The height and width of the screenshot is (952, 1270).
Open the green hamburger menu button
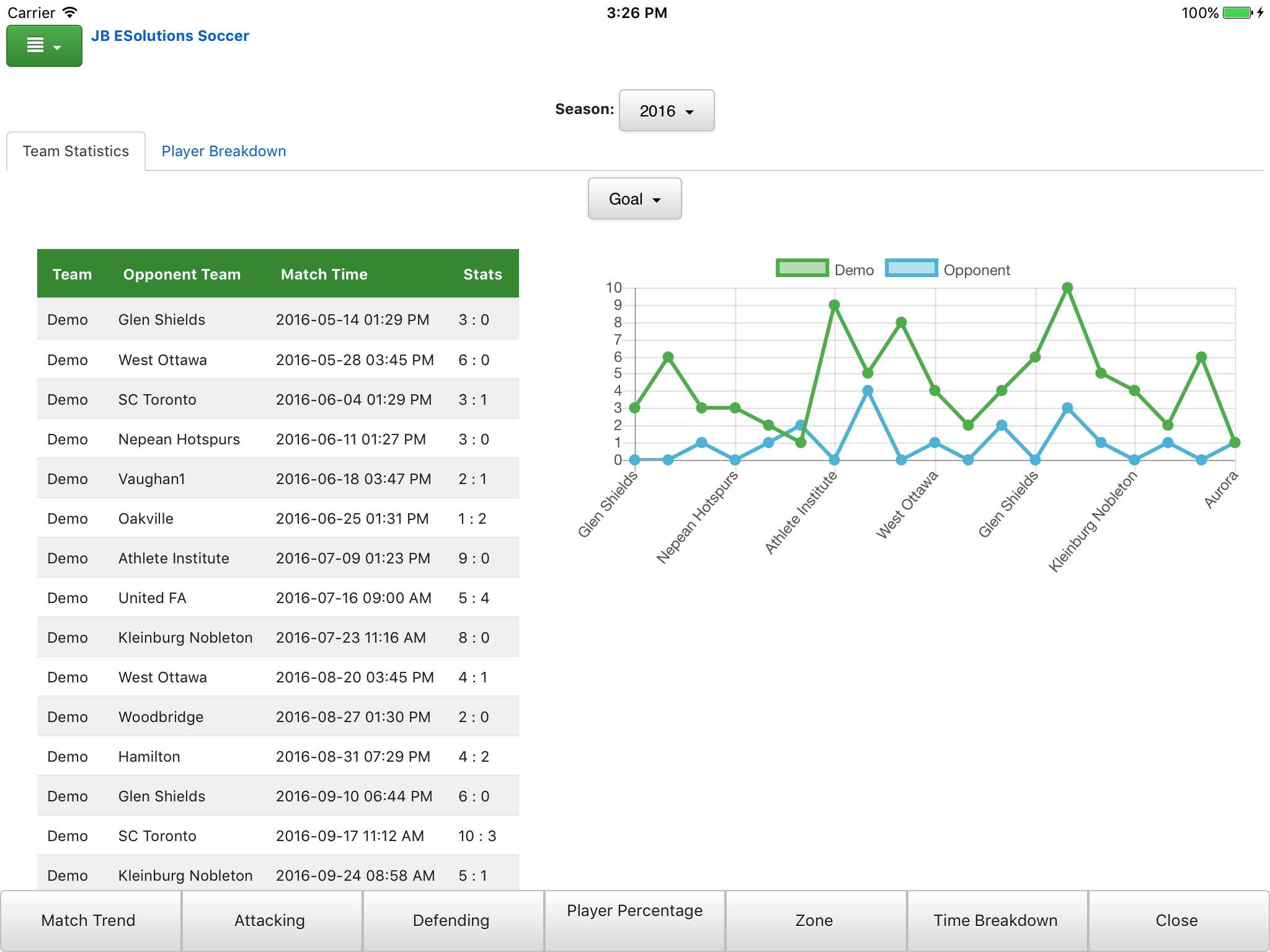coord(44,46)
